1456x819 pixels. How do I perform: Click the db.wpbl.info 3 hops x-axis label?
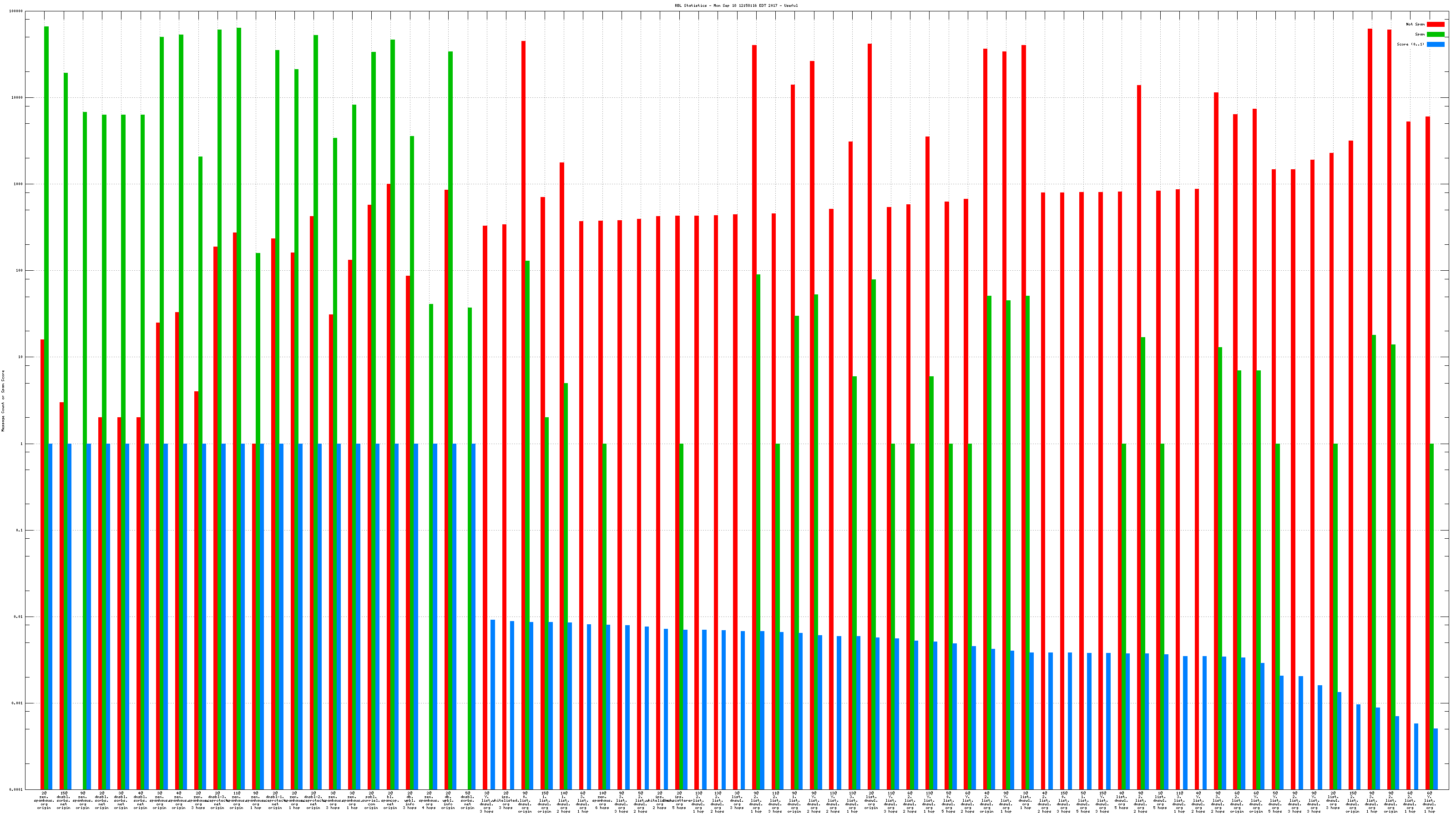coord(410,800)
